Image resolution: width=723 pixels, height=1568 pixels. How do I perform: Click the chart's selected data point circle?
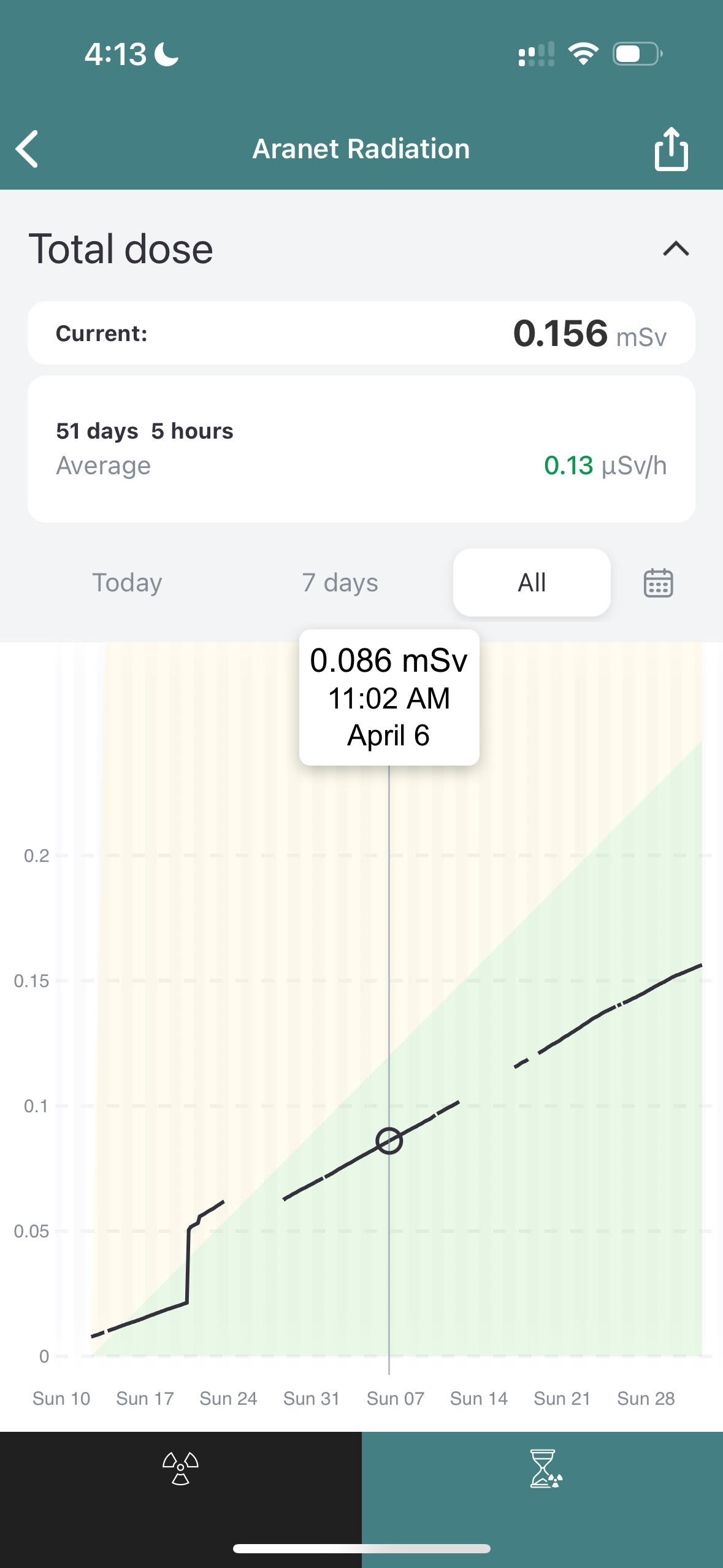389,1141
